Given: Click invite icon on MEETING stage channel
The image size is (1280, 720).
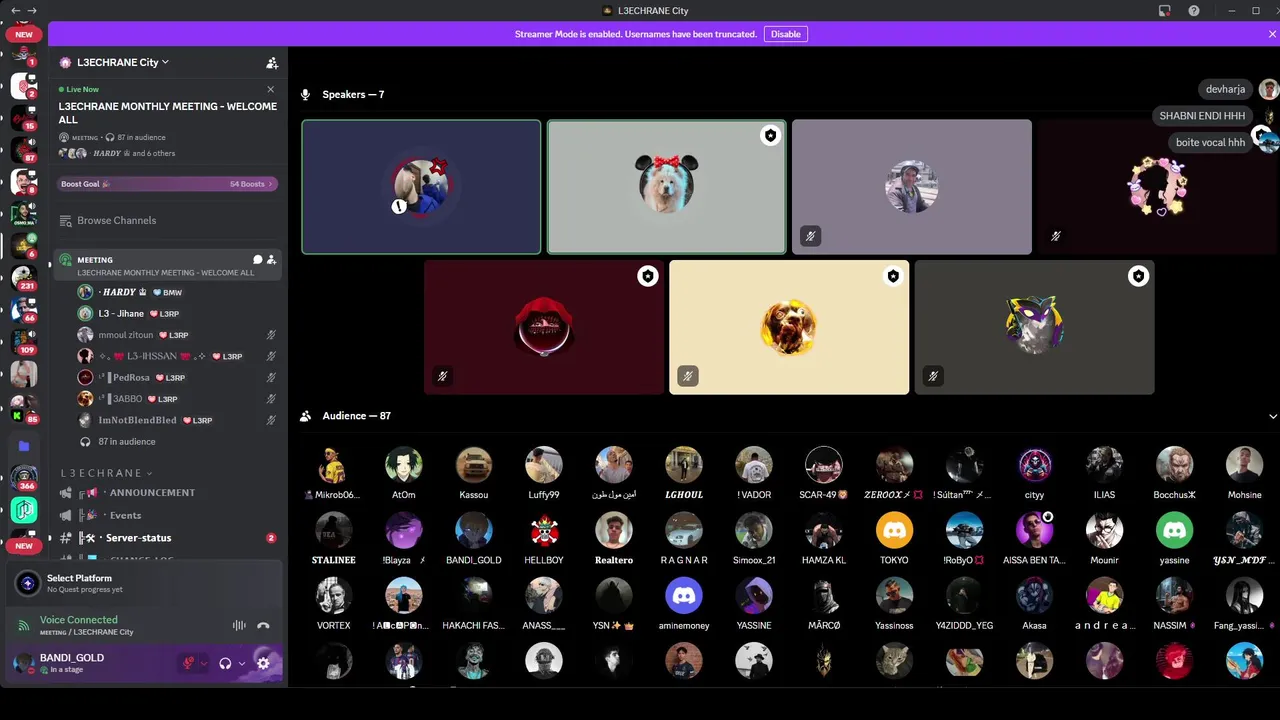Looking at the screenshot, I should (271, 260).
